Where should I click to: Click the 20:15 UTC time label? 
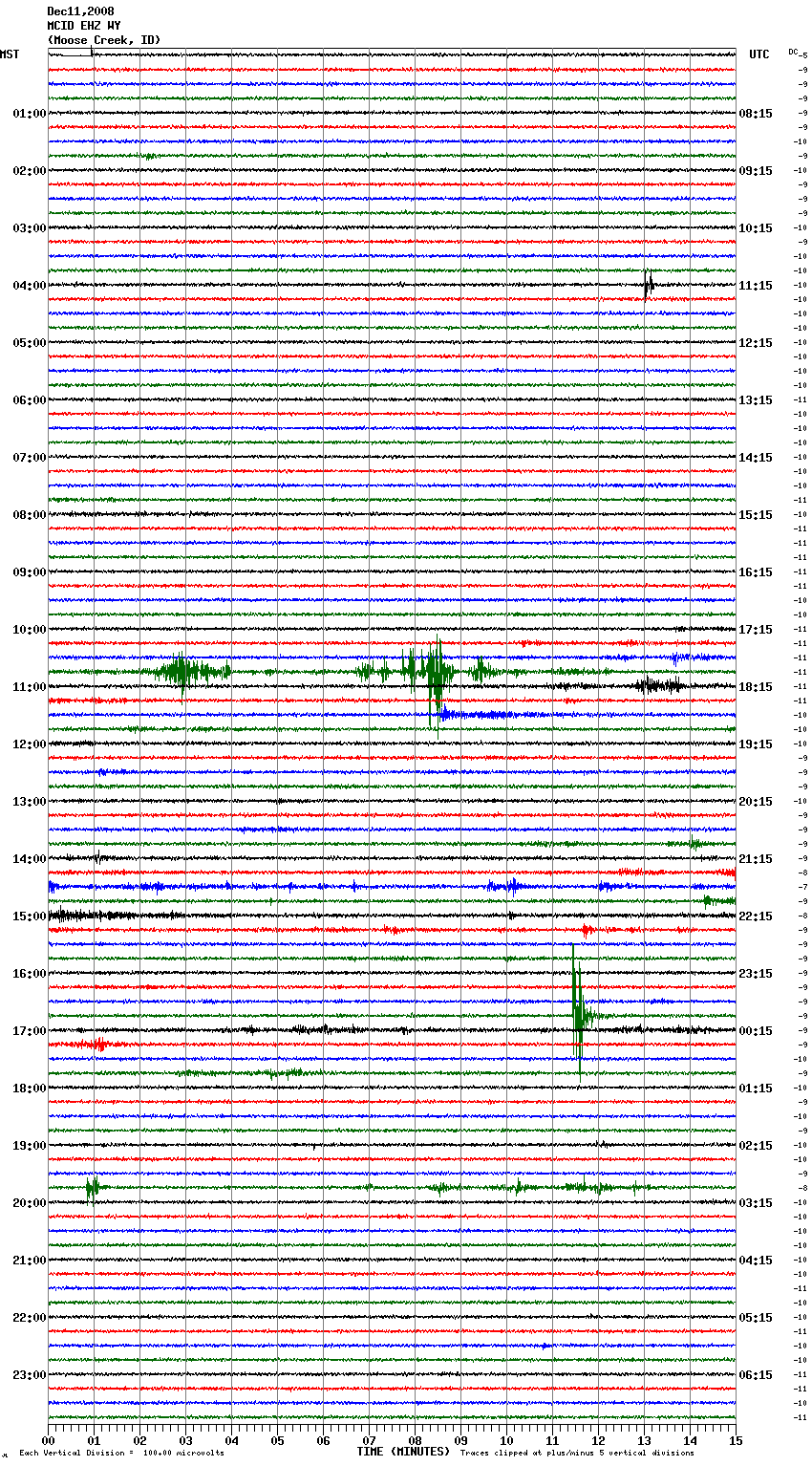756,802
